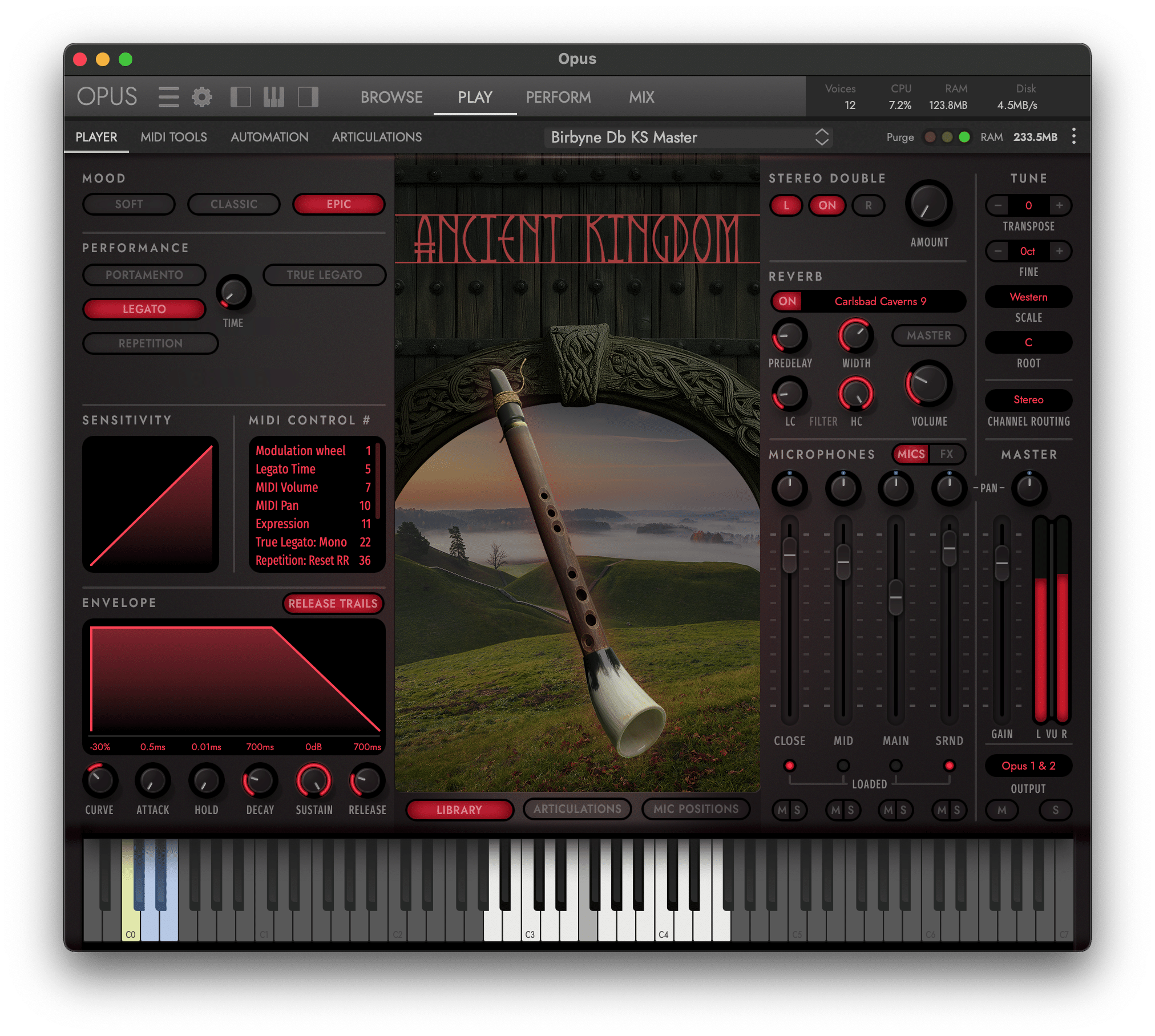Open the Carlsbad Caverns 9 reverb preset list
Screen dimensions: 1155x1036
881,301
